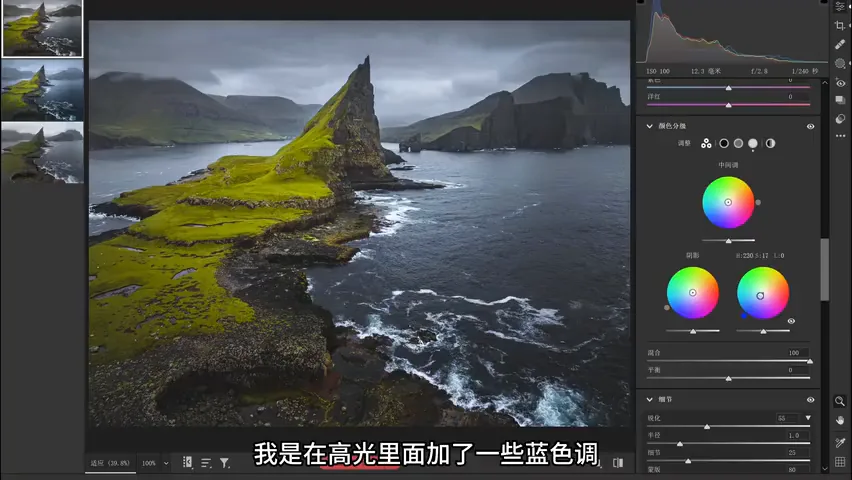Click the H:230 S:17 readout text
Viewport: 852px width, 480px height.
tap(753, 255)
